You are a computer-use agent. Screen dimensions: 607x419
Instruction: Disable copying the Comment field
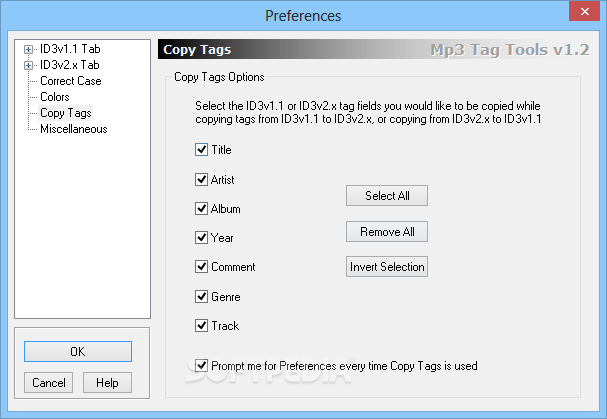pyautogui.click(x=201, y=266)
